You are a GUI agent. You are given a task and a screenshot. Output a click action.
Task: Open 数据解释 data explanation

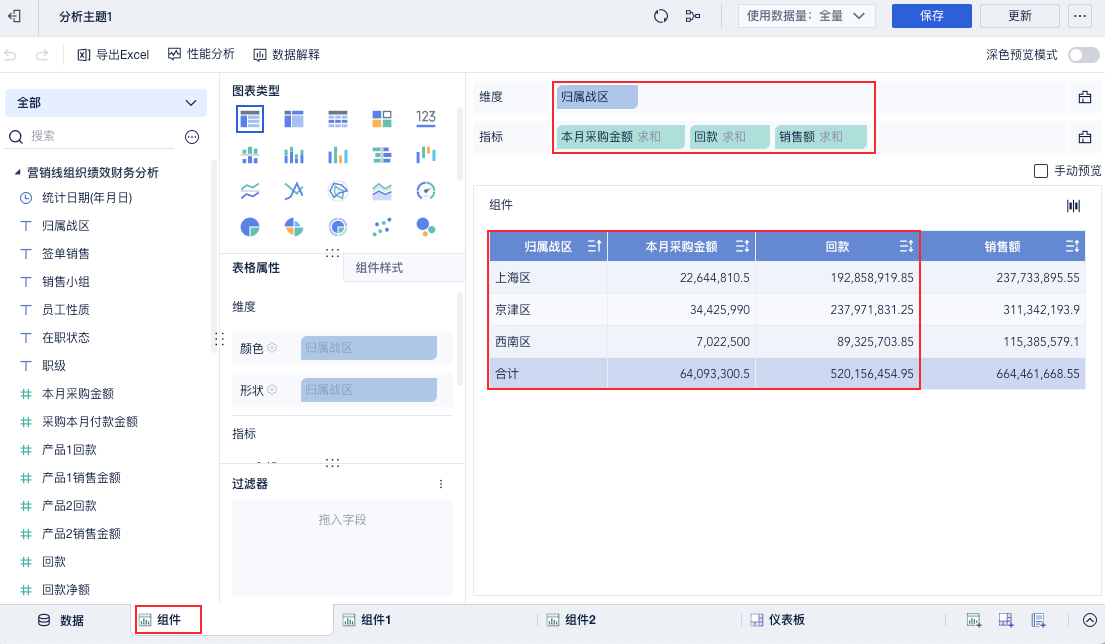pos(287,55)
